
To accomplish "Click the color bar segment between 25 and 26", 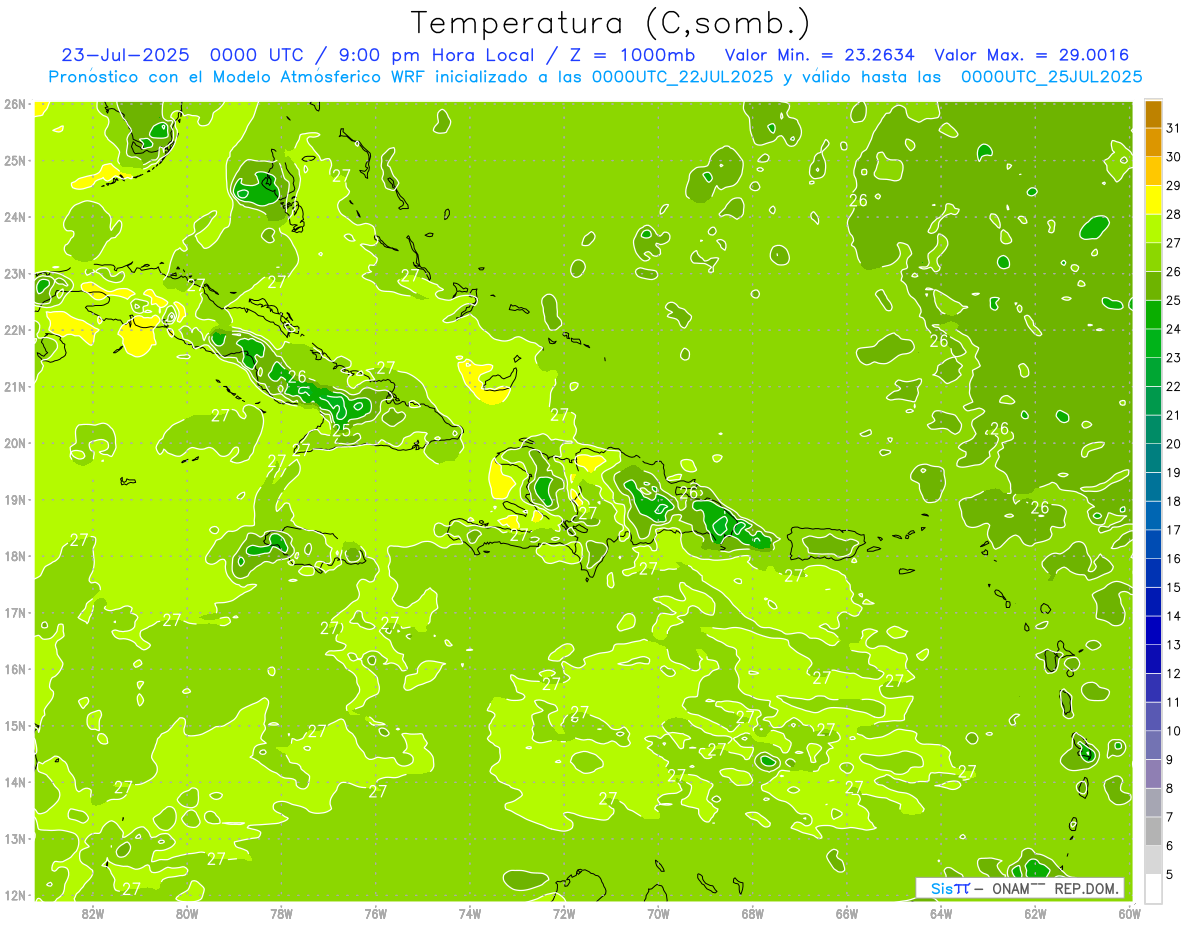I will click(1153, 286).
